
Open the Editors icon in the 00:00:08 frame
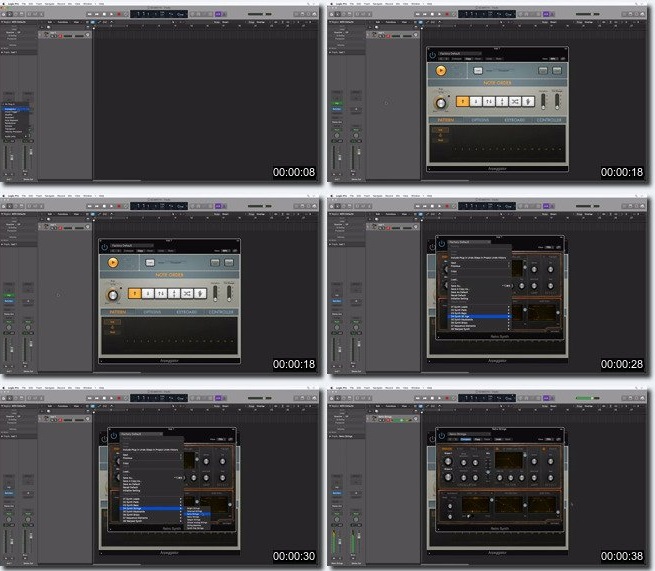coord(41,14)
